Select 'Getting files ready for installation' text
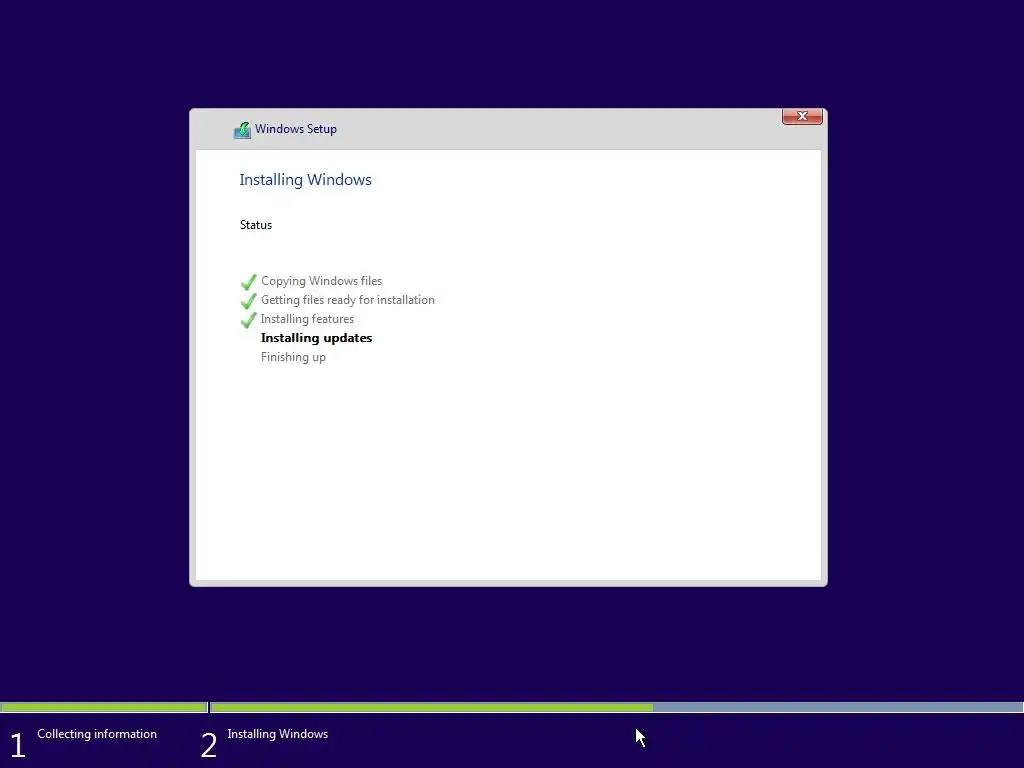 click(347, 300)
